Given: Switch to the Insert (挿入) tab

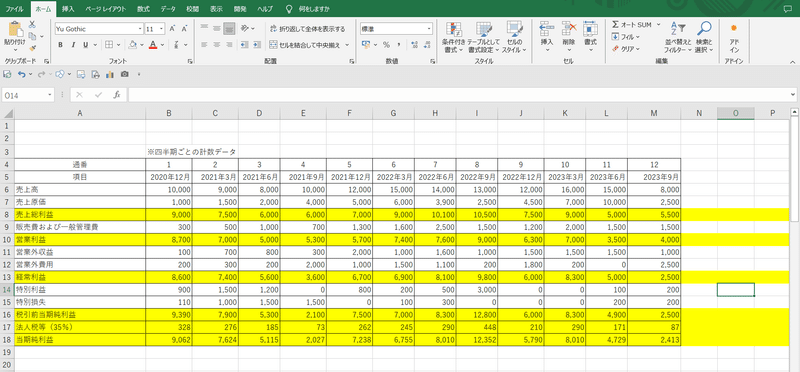Looking at the screenshot, I should [68, 9].
